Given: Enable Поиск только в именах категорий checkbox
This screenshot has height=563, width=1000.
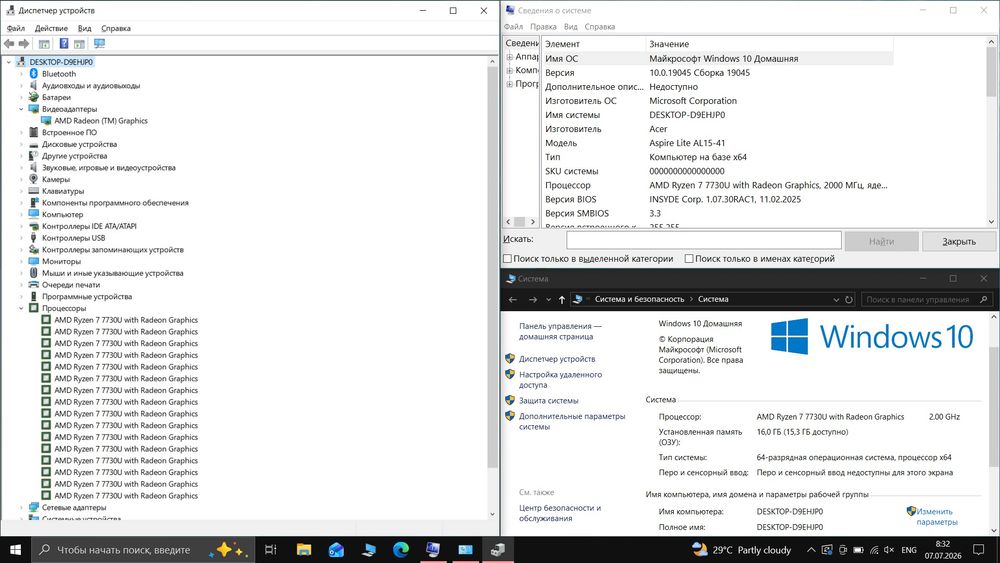Looking at the screenshot, I should [689, 259].
